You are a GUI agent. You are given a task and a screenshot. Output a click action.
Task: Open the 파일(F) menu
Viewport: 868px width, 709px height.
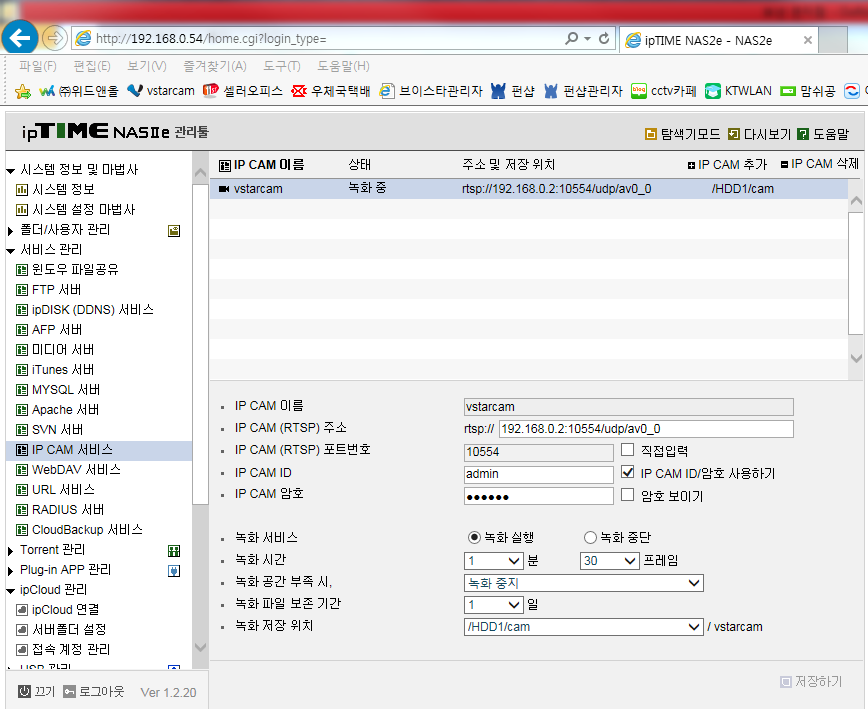(x=38, y=66)
